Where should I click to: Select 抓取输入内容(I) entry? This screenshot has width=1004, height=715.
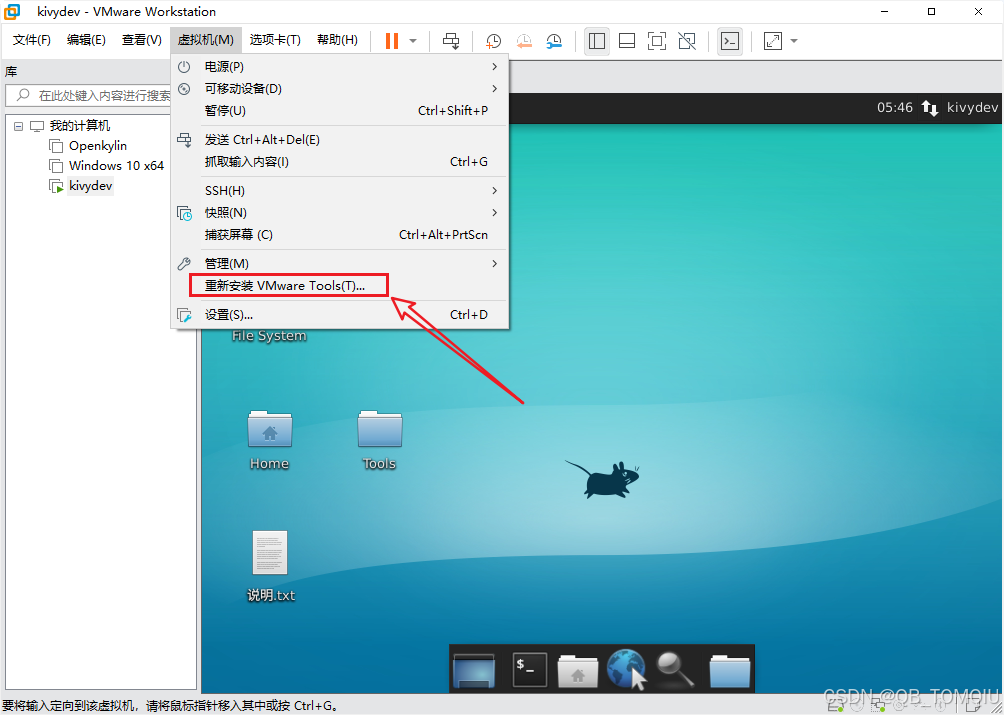[x=340, y=162]
